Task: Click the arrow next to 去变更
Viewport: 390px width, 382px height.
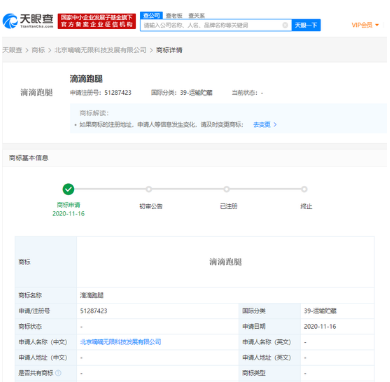Action: click(275, 125)
